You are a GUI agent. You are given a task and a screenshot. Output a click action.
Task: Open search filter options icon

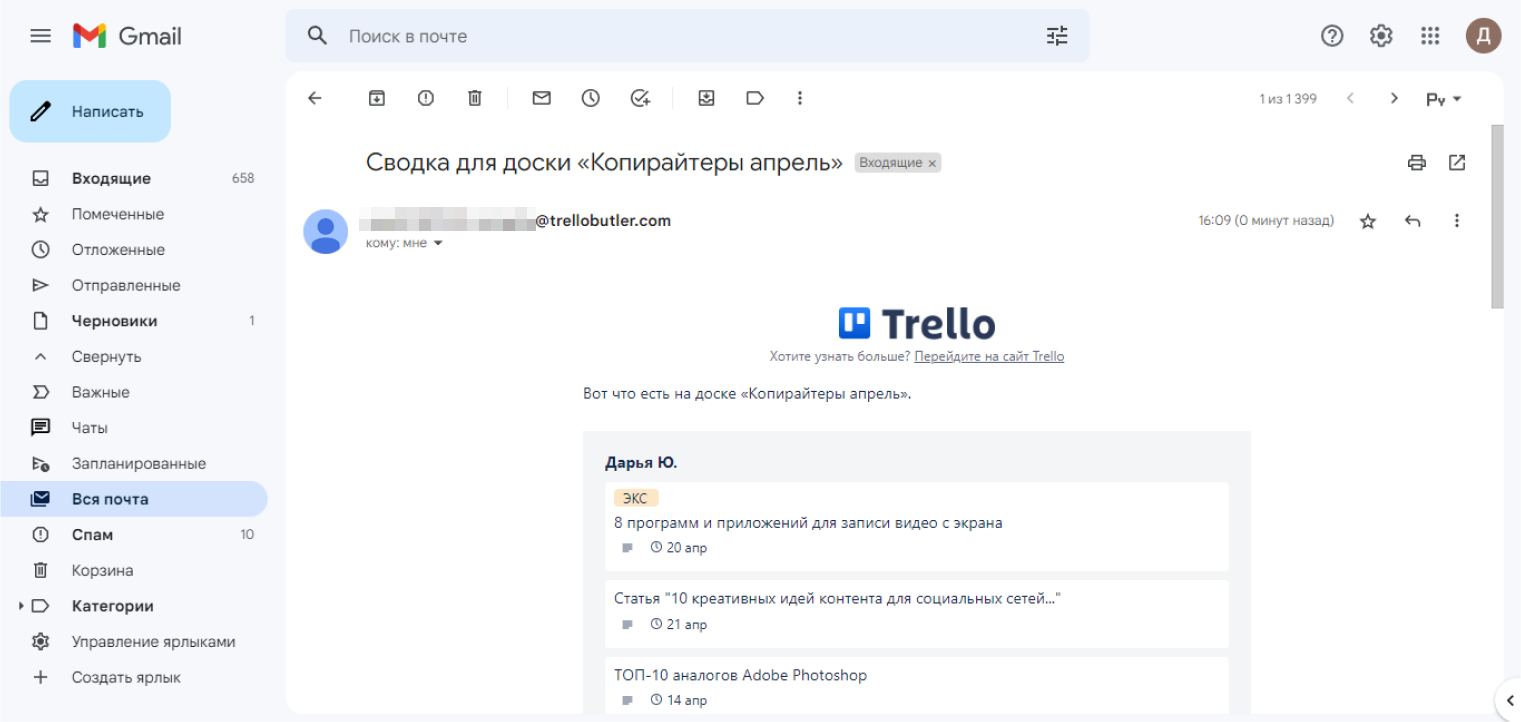tap(1057, 36)
